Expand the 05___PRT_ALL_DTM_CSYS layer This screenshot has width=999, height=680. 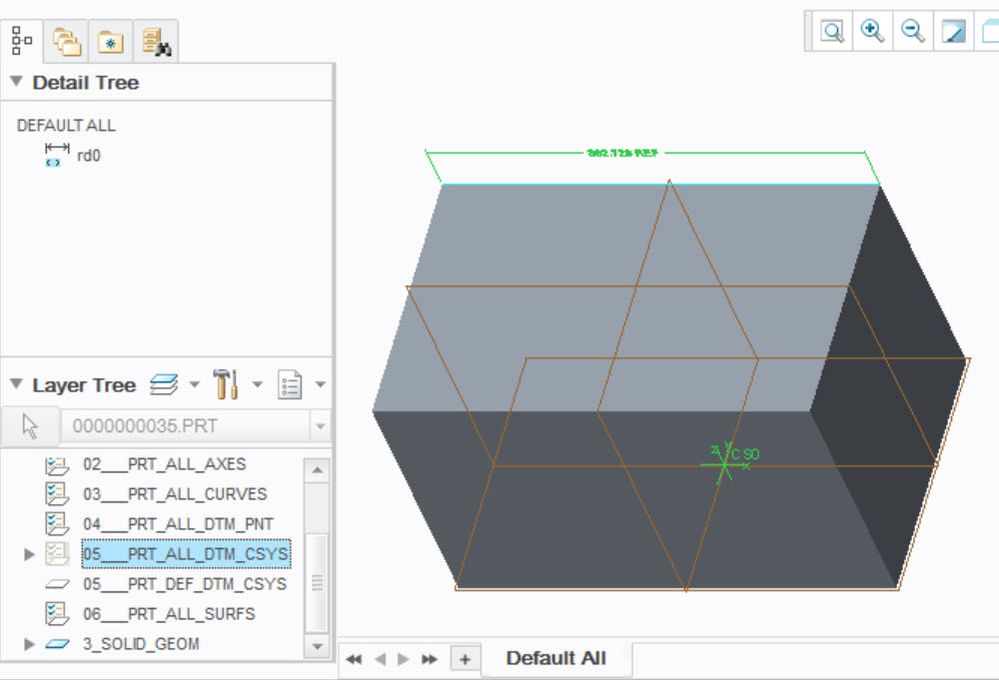point(29,554)
